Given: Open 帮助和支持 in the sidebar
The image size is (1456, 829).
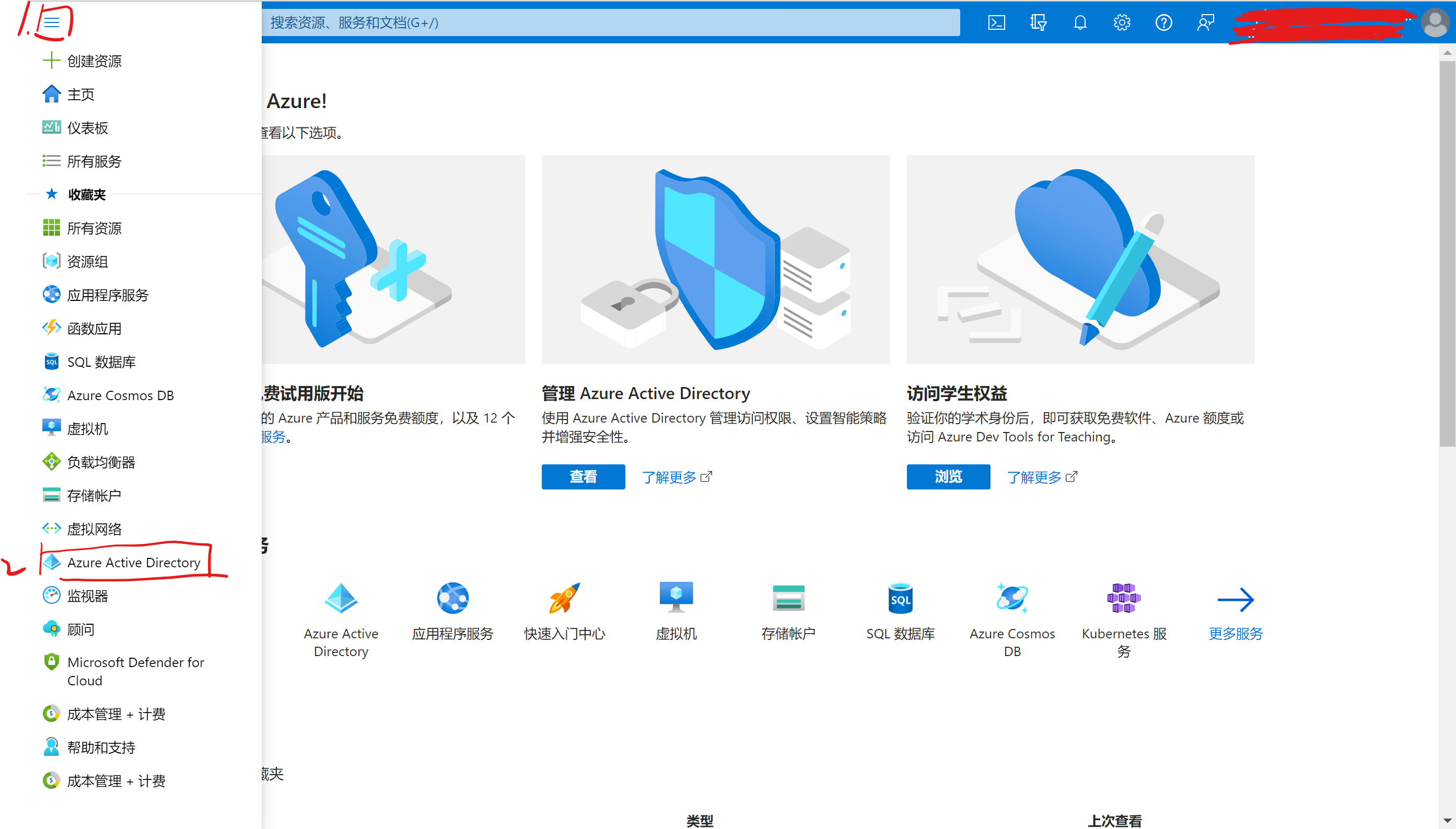Looking at the screenshot, I should (89, 748).
